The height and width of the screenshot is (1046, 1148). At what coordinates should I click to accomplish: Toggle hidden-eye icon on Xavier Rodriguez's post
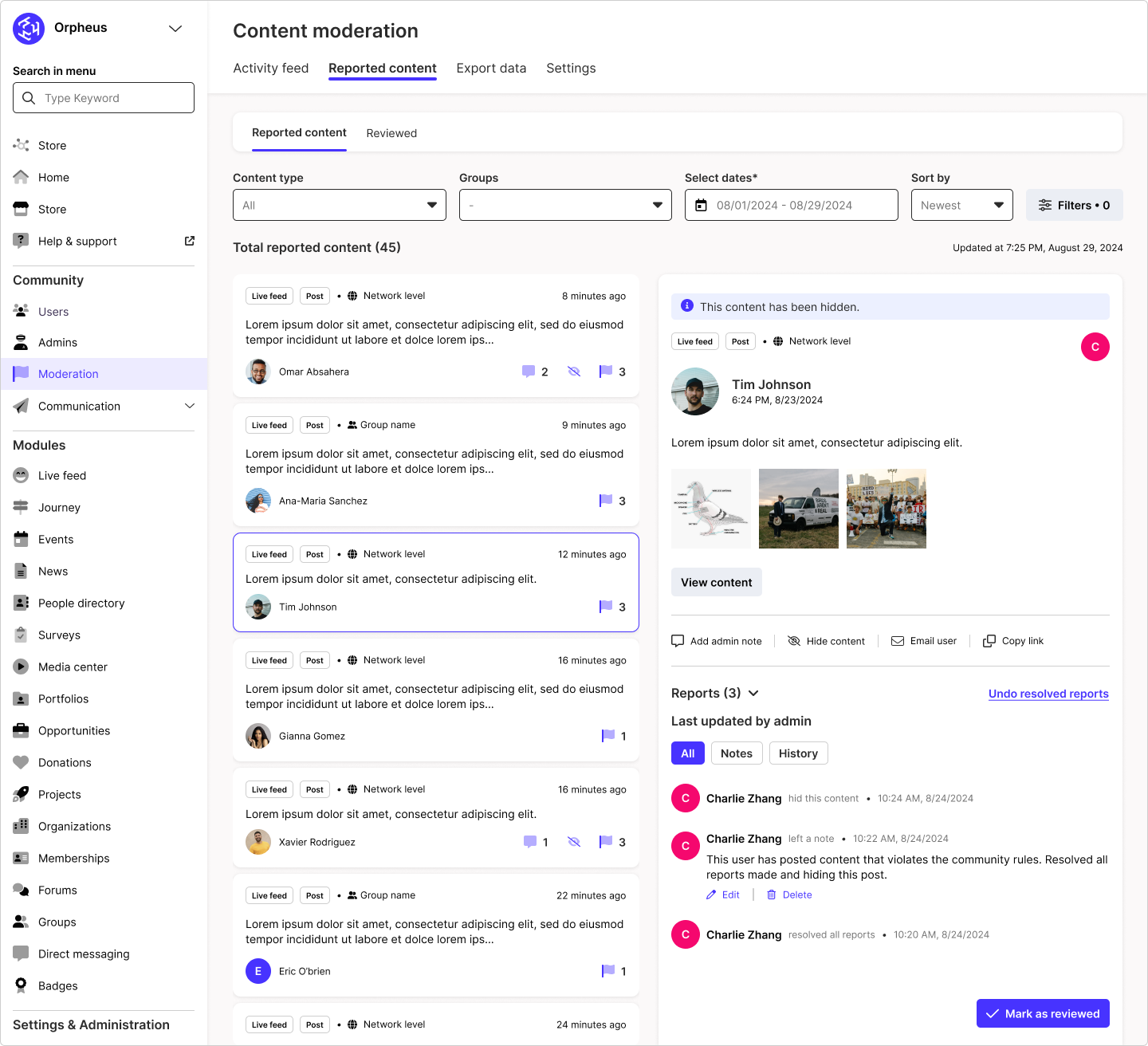(x=574, y=842)
